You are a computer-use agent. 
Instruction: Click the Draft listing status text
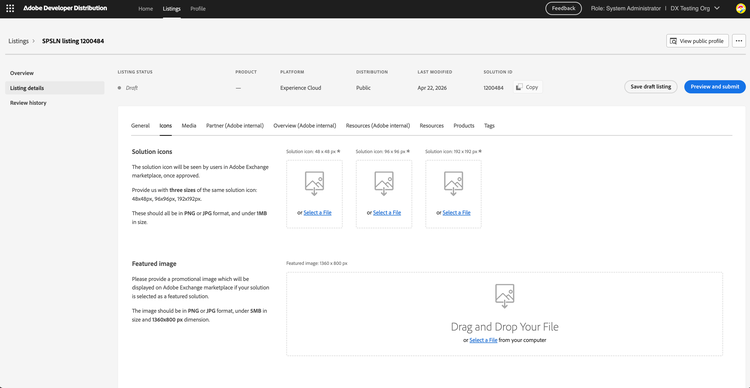(132, 88)
